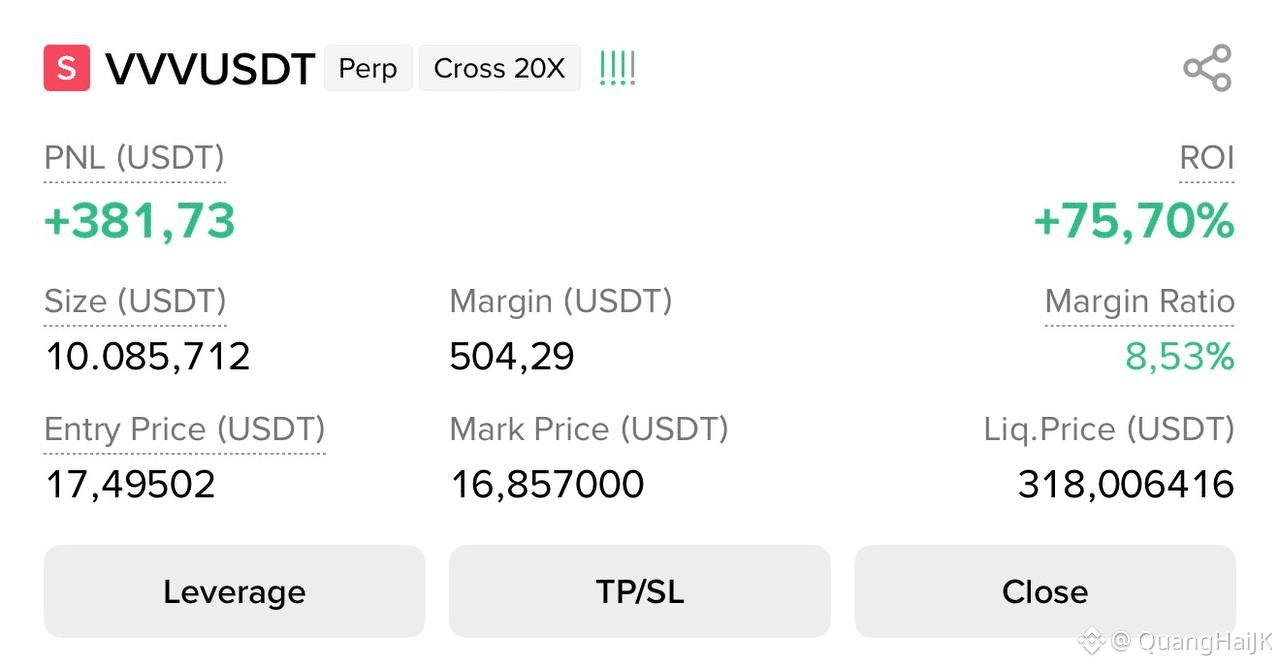Close the VVVUSDT position
Viewport: 1280px width, 666px height.
click(1045, 591)
